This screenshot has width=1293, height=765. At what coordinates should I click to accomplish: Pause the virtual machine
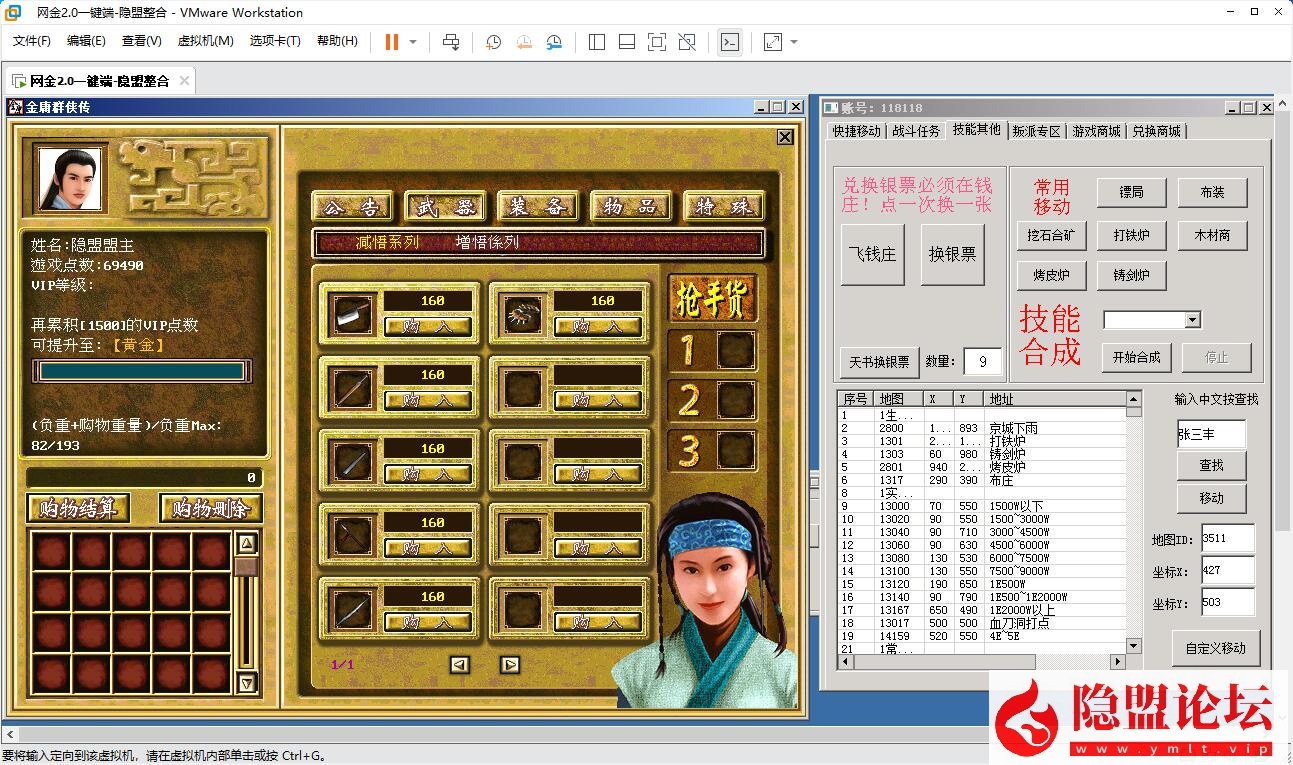point(389,42)
